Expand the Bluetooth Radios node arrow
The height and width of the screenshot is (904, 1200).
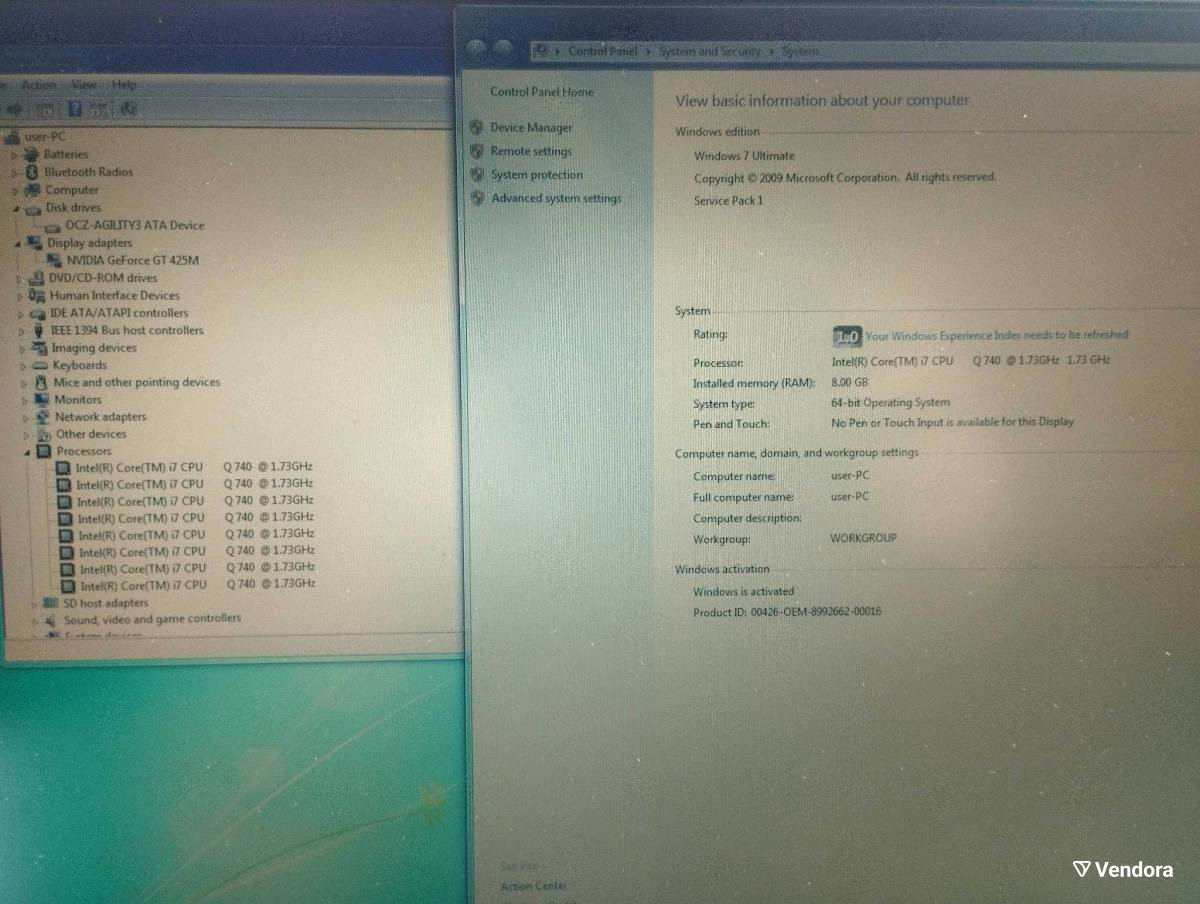[15, 172]
